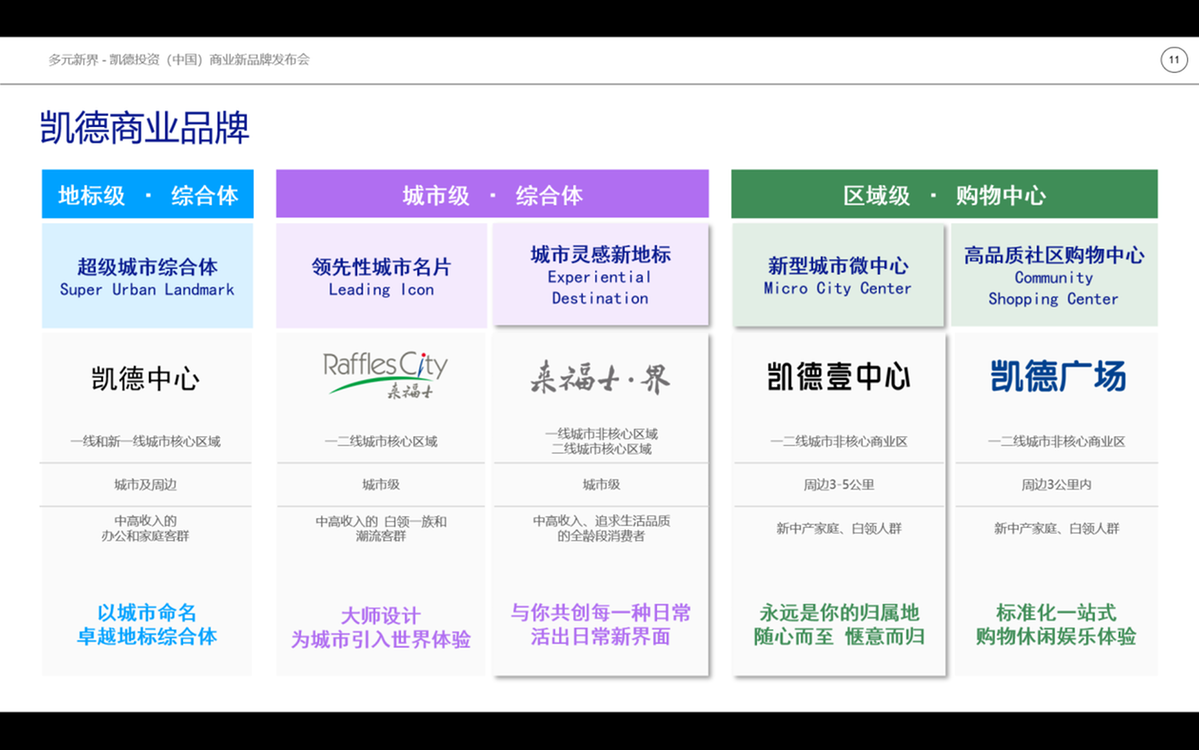Click the Micro City Center card

[837, 276]
